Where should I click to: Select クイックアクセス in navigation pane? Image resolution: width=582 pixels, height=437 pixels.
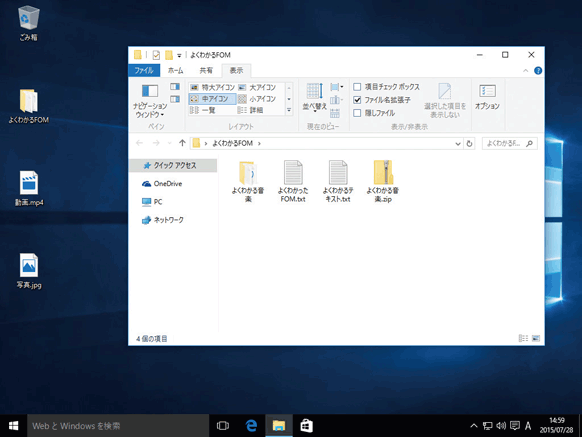[173, 166]
